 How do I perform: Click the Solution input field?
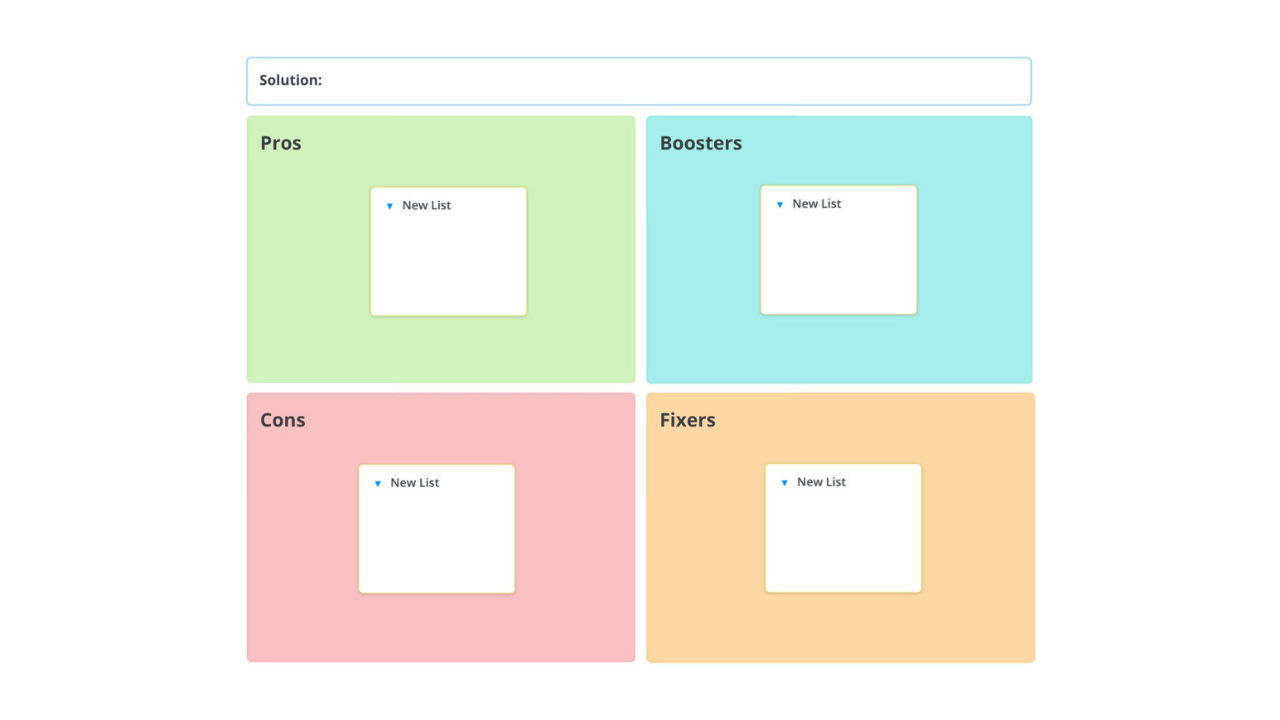click(639, 81)
